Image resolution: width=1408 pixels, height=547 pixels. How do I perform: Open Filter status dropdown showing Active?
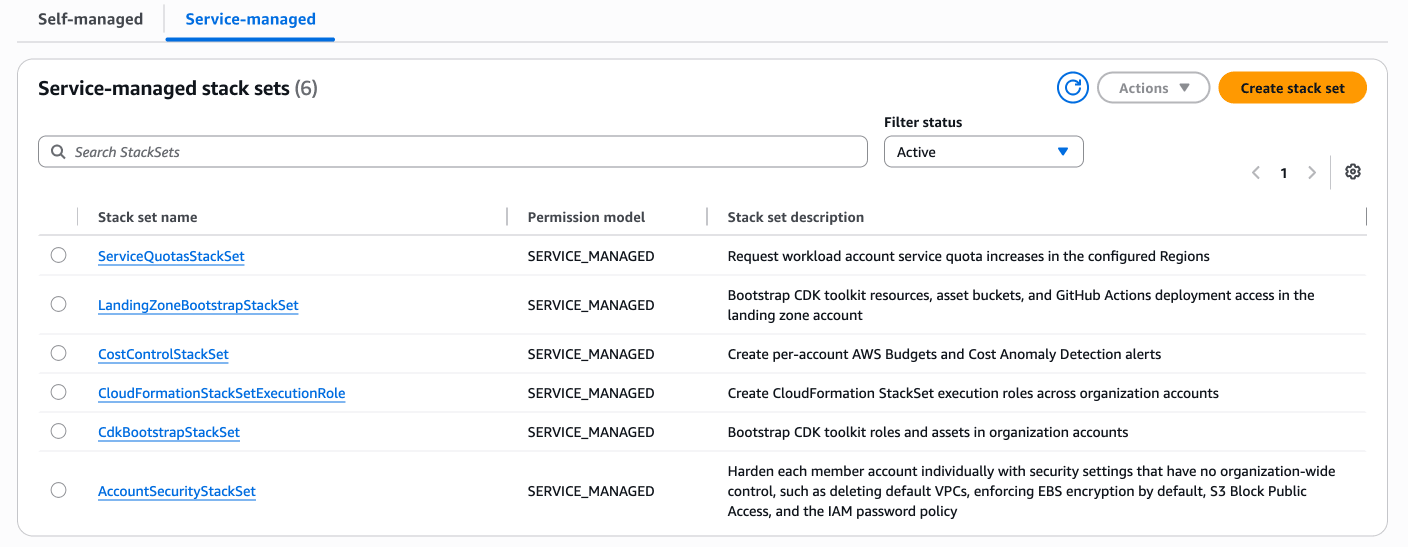tap(984, 152)
